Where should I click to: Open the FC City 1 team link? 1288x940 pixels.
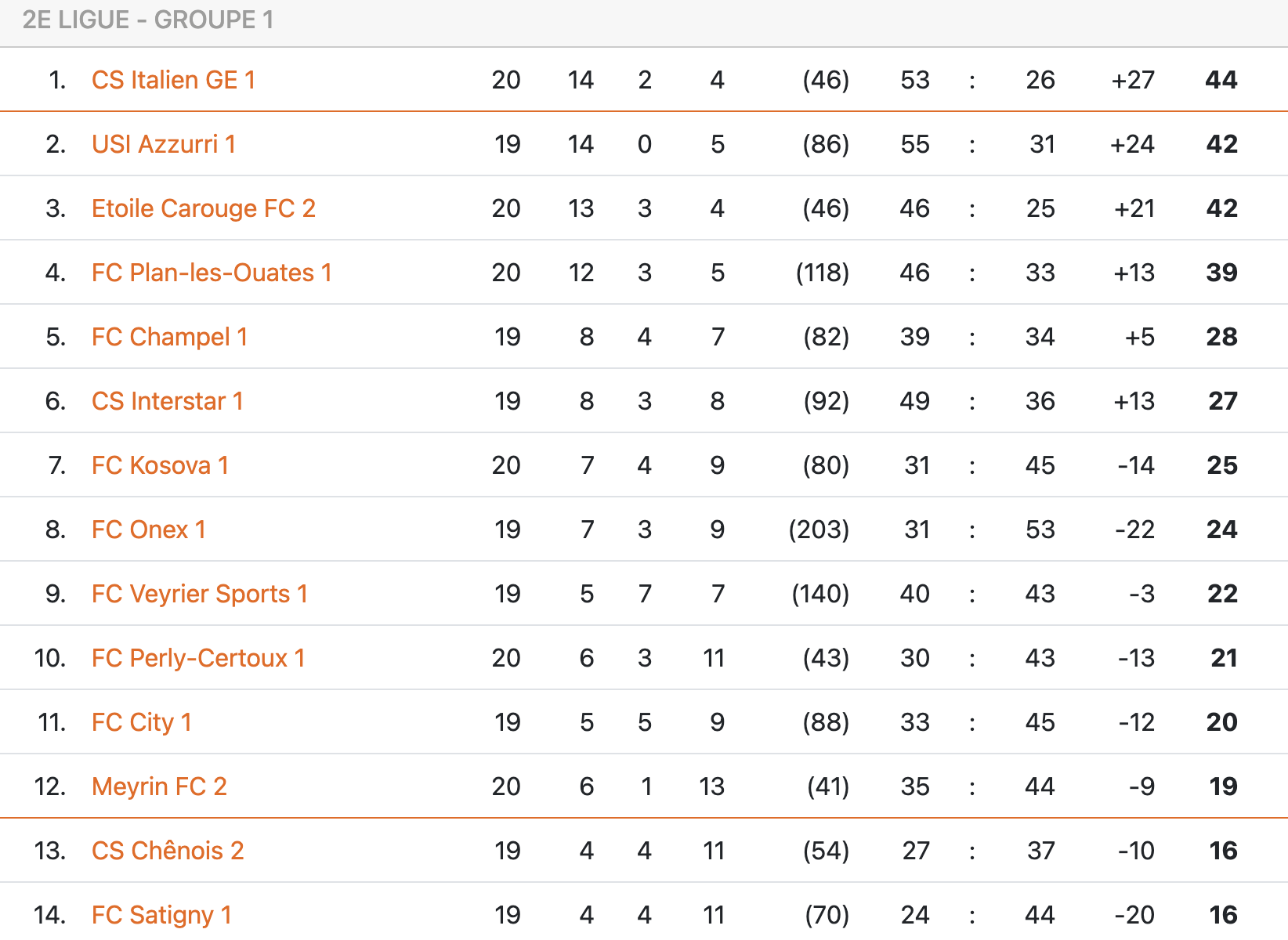pos(141,722)
